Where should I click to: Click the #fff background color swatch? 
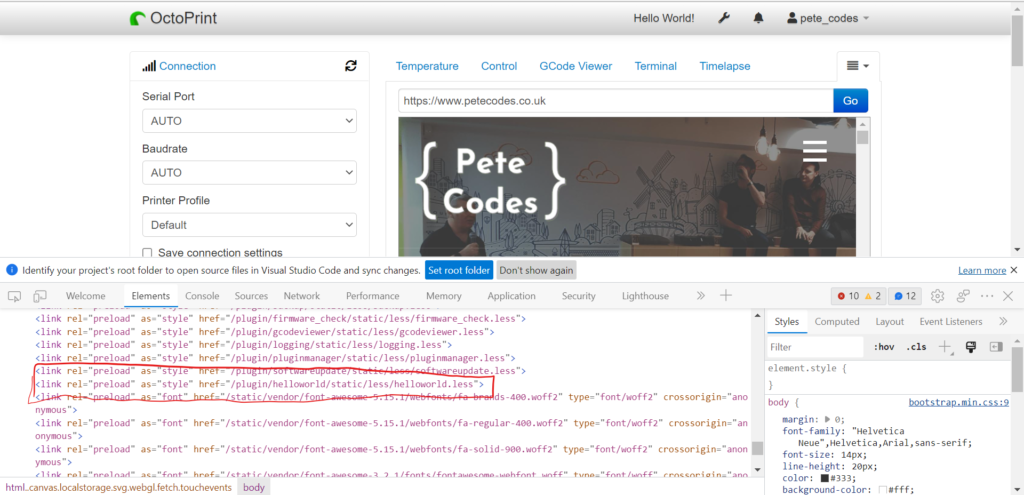click(883, 490)
